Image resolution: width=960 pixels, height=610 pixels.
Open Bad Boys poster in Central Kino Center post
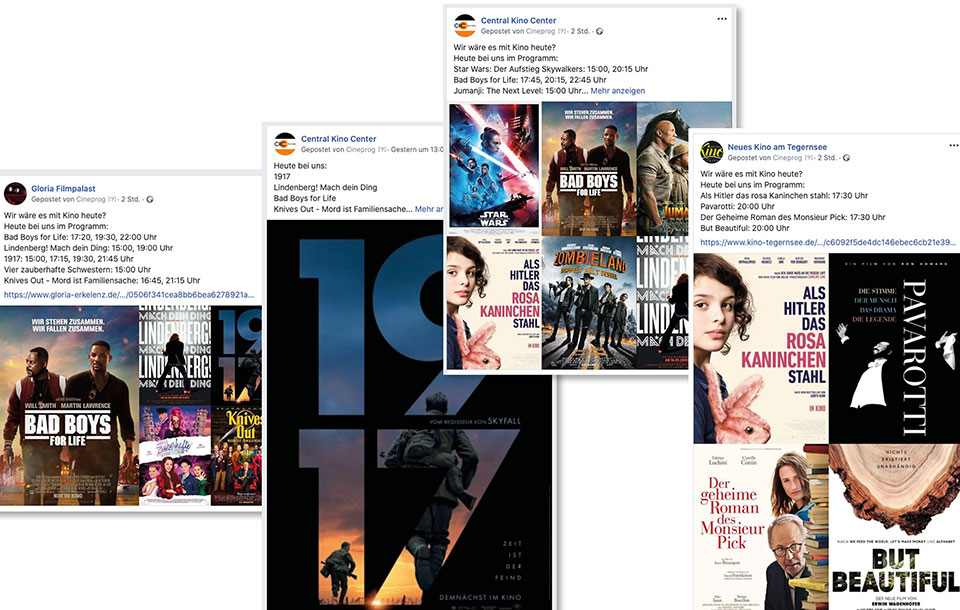coord(589,169)
